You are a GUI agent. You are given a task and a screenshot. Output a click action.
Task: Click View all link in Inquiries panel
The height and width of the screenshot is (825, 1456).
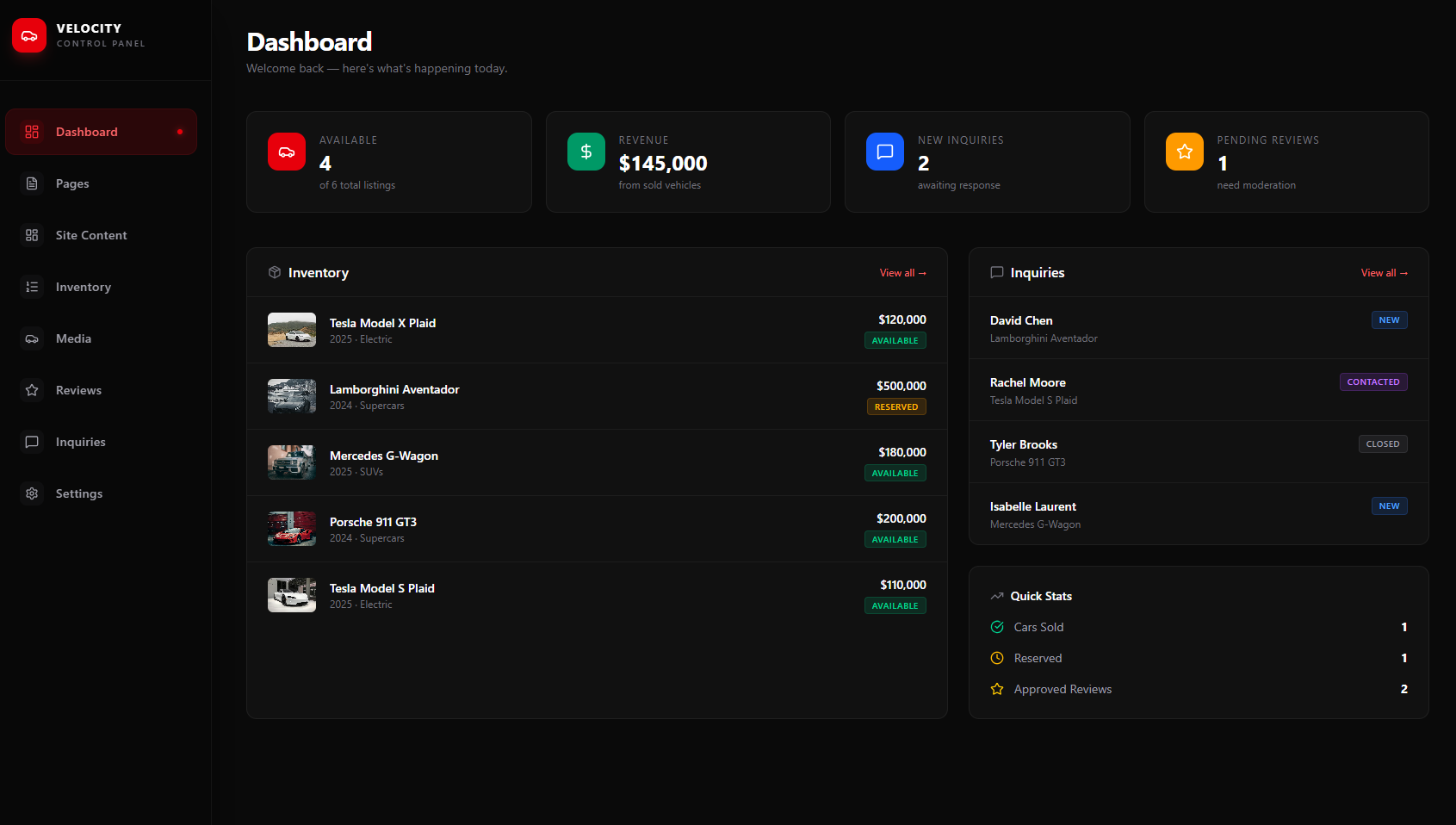click(1384, 273)
